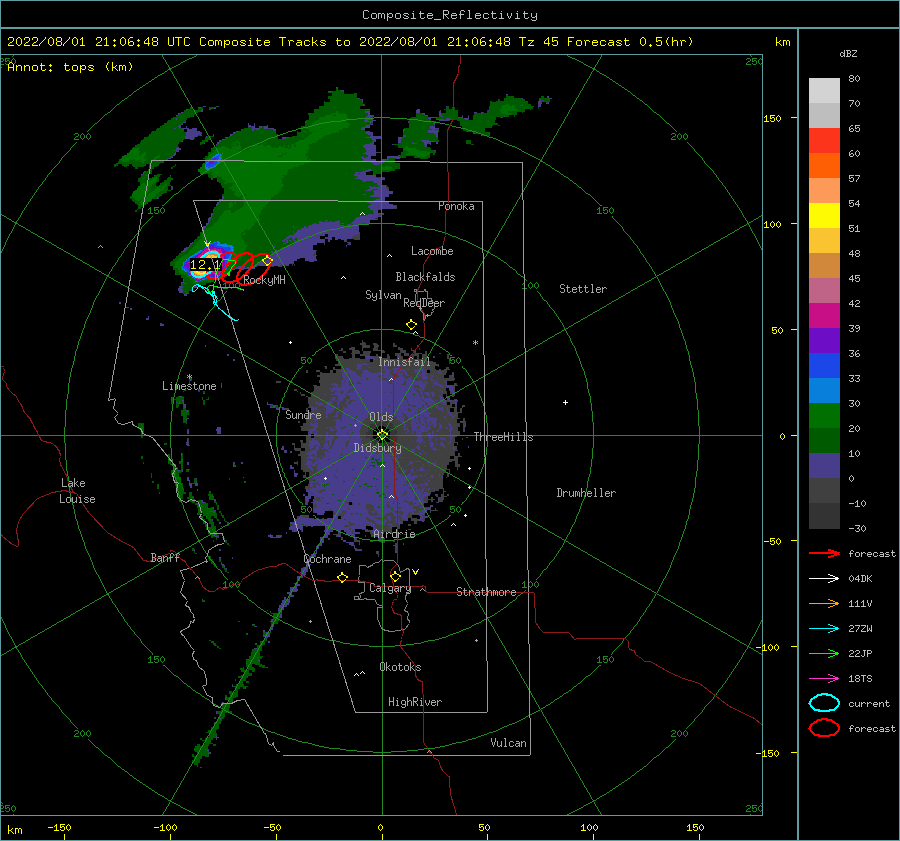Viewport: 900px width, 841px height.
Task: Click the Sundre place label
Action: pos(303,414)
